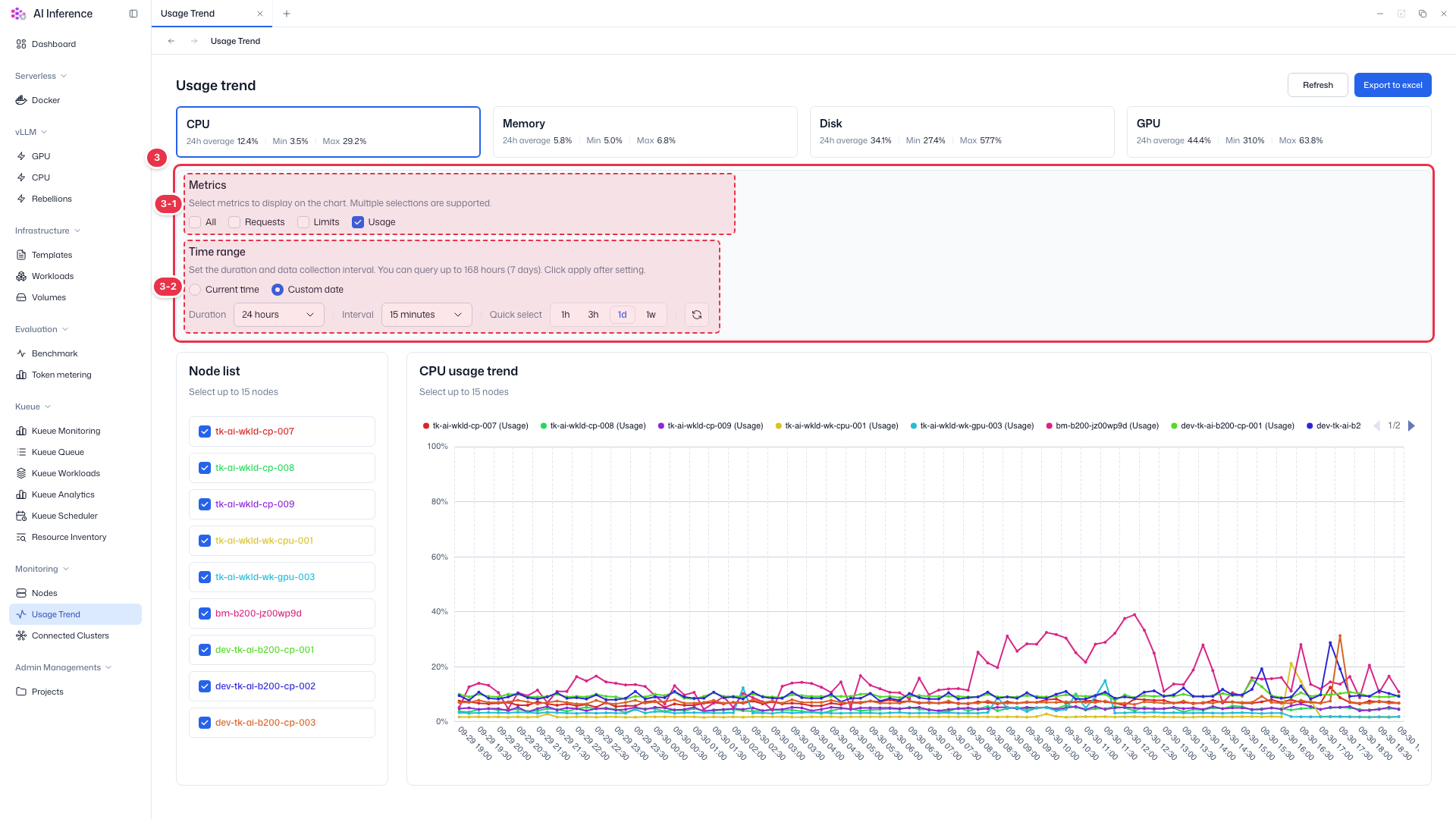Collapse the Infrastructure sidebar section
Screen dimensions: 1456x819
tap(48, 231)
